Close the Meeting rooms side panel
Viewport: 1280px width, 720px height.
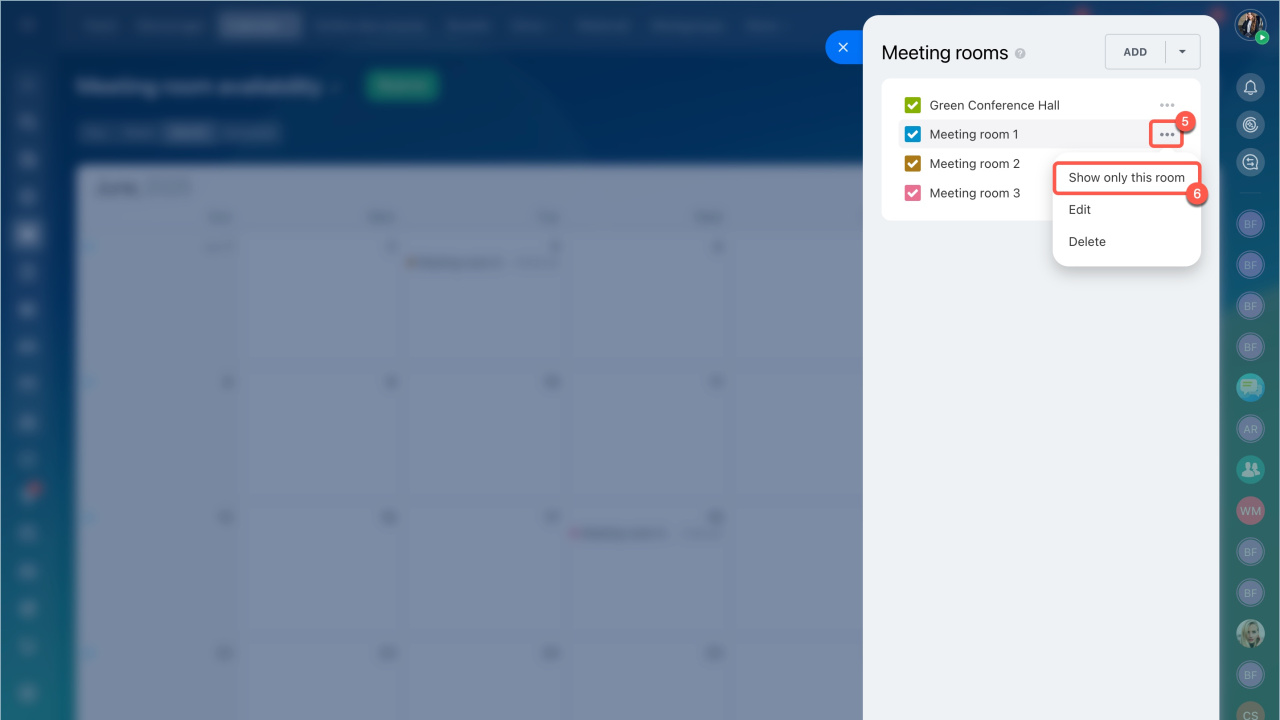point(843,47)
